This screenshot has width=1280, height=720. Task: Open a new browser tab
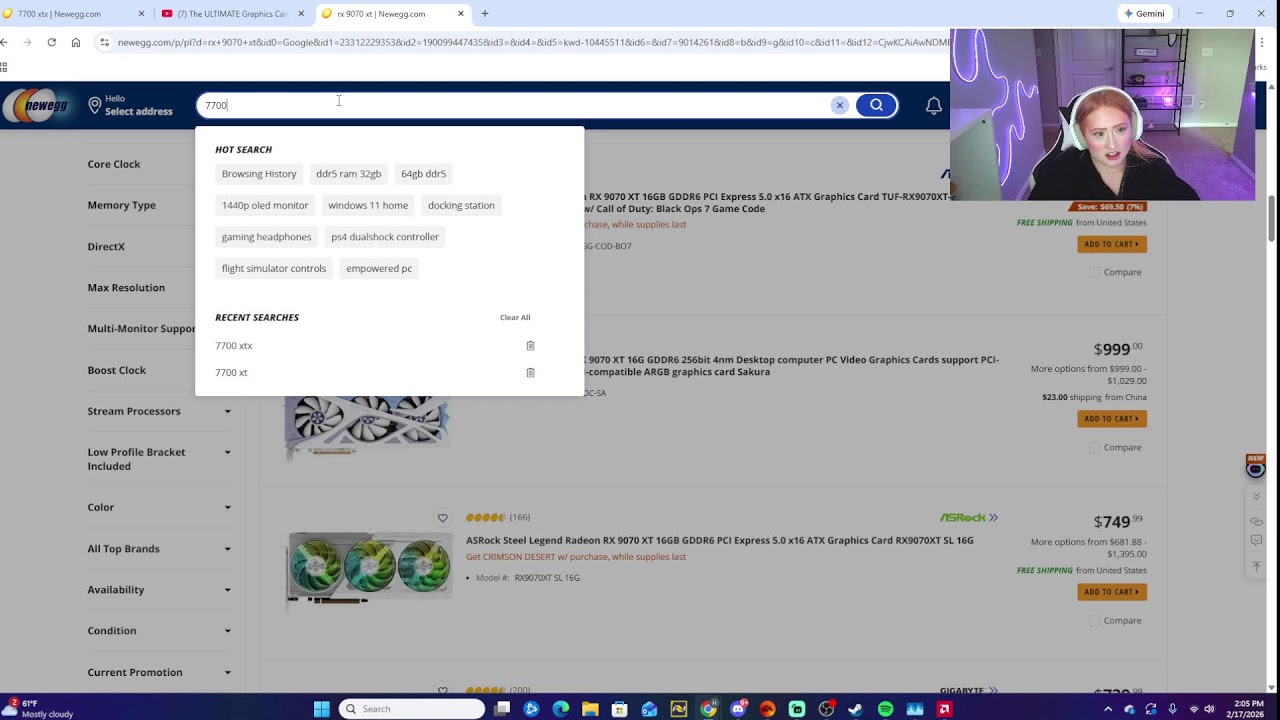(x=485, y=14)
